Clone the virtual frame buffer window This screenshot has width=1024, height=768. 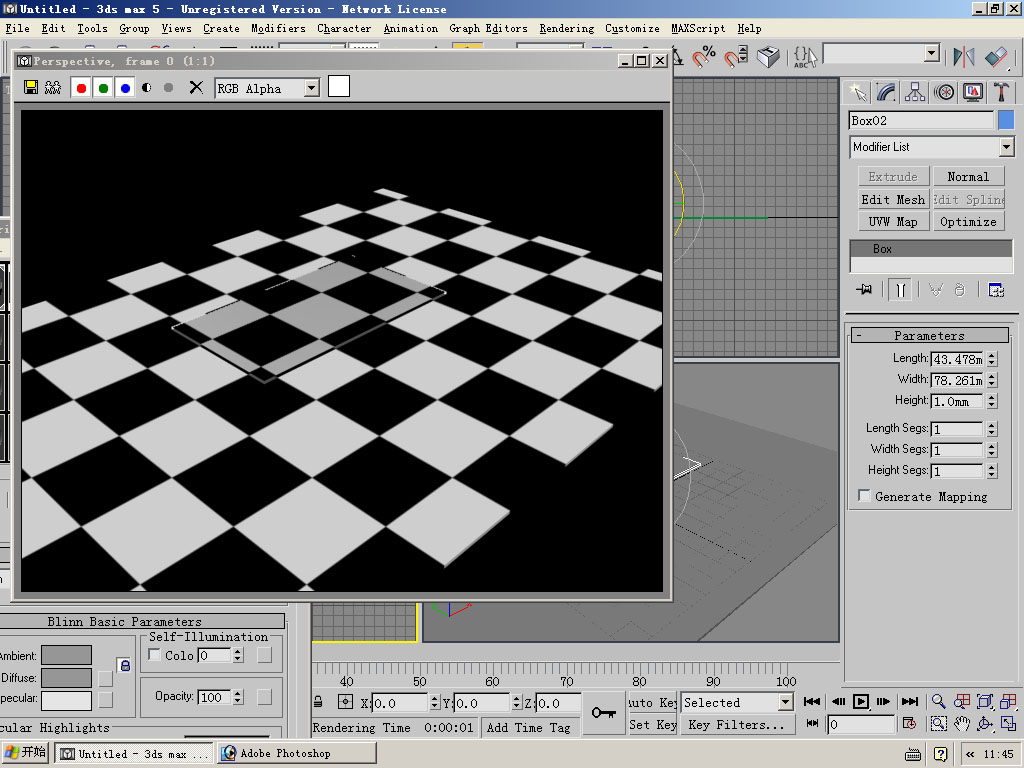pos(53,88)
